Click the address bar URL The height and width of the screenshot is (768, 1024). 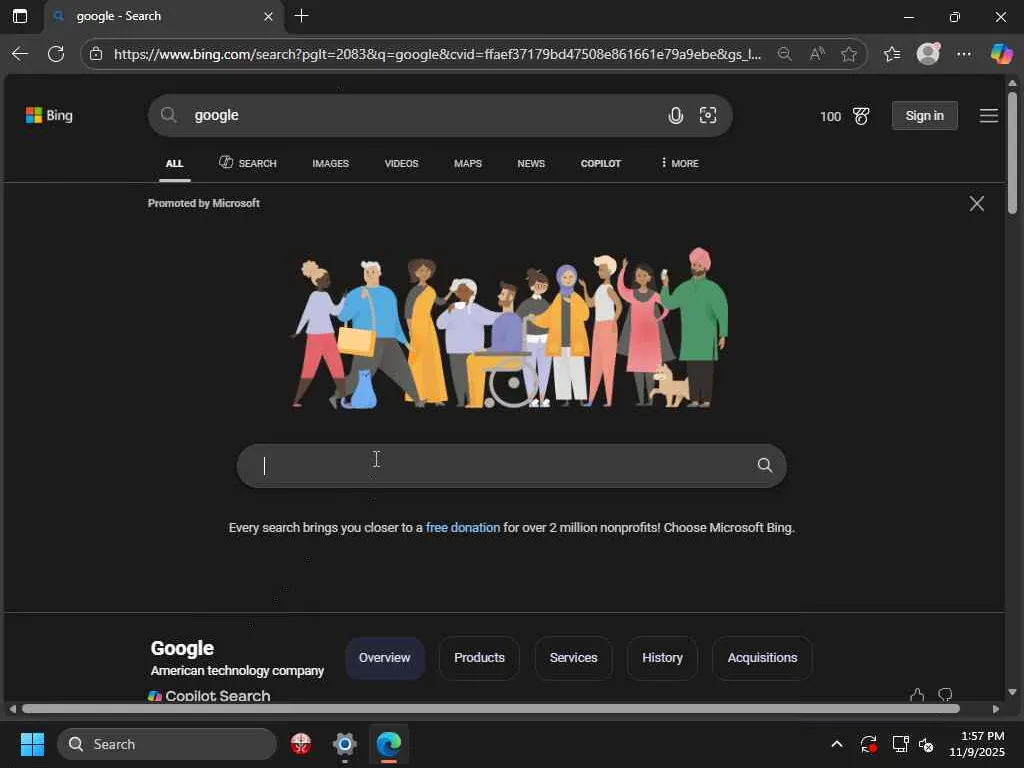coord(438,54)
